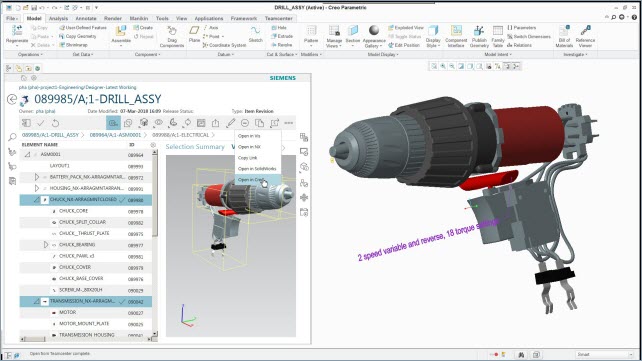This screenshot has height=361, width=642.
Task: Expand the CHUCK_BEARING tree node
Action: pyautogui.click(x=46, y=245)
